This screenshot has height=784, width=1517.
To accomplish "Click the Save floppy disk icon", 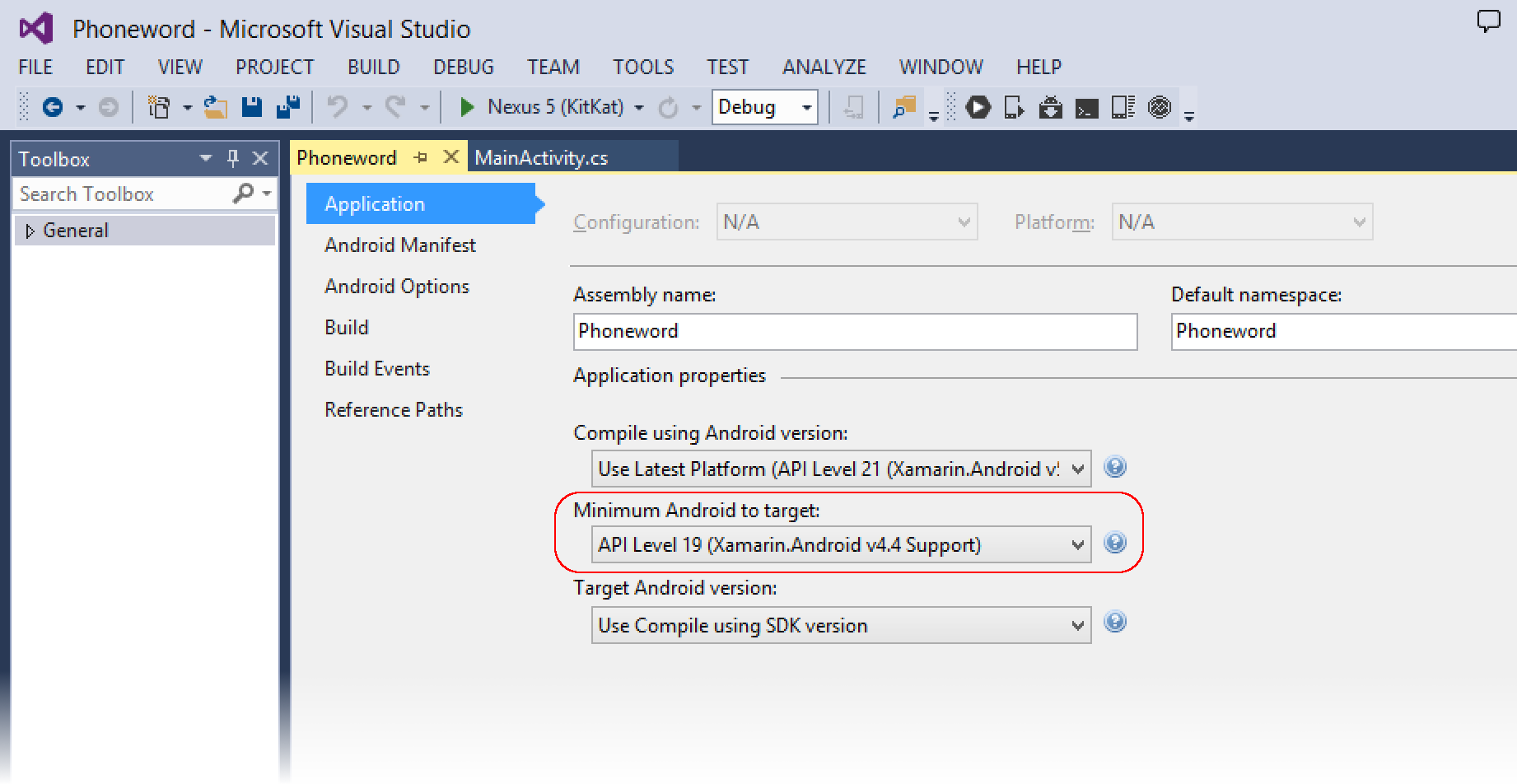I will point(251,107).
